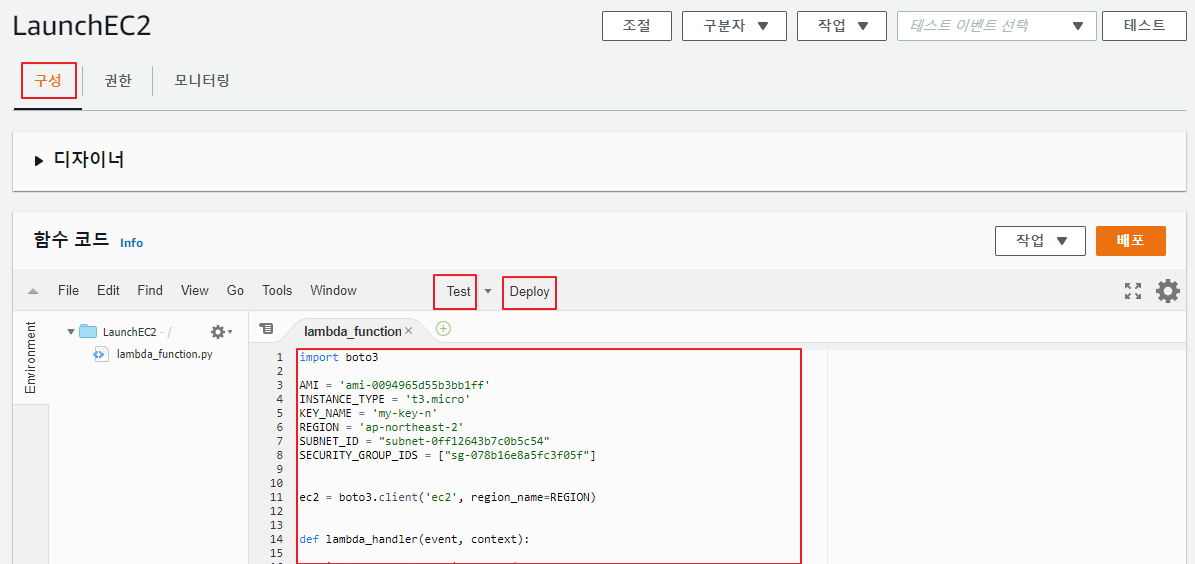This screenshot has height=564, width=1195.
Task: Click Deploy in the editor toolbar
Action: 530,292
